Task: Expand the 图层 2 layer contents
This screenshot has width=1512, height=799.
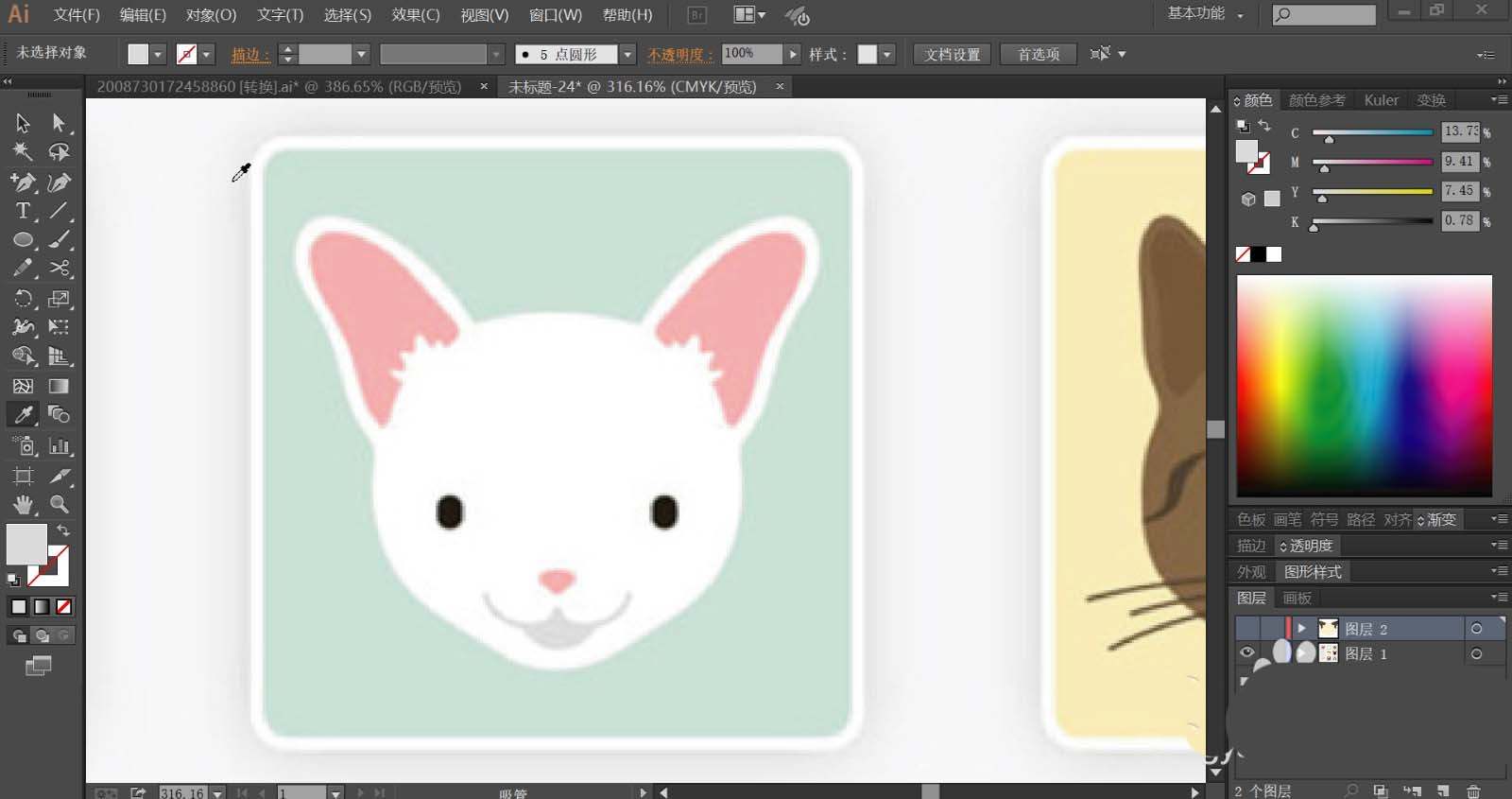Action: click(1301, 629)
